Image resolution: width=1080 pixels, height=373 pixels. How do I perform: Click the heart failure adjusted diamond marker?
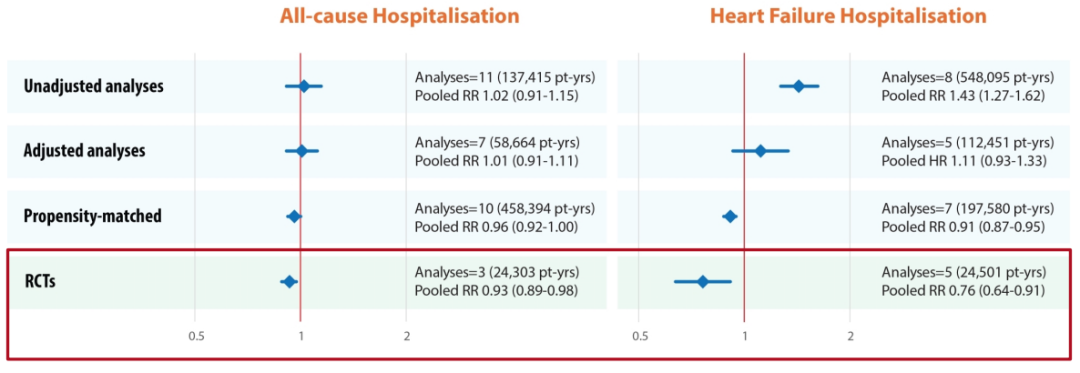click(x=760, y=151)
